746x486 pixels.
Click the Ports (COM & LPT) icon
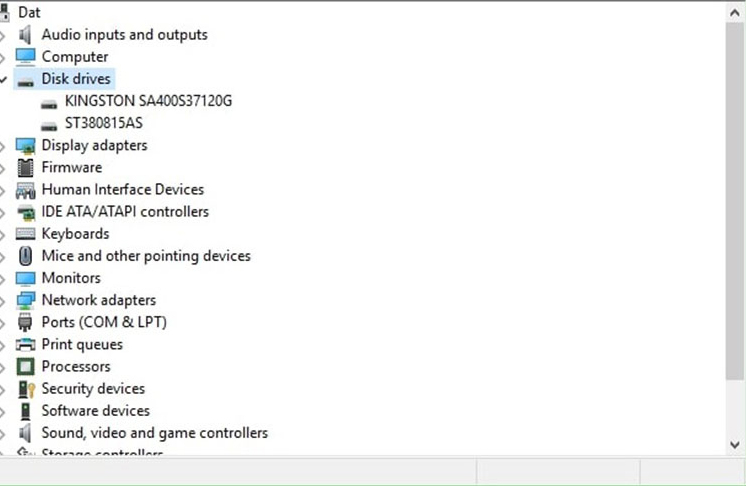pos(25,322)
